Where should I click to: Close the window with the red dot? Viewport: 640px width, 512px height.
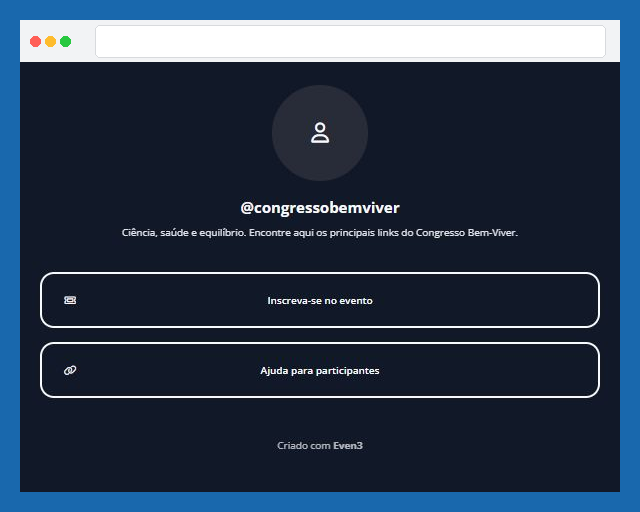coord(36,41)
